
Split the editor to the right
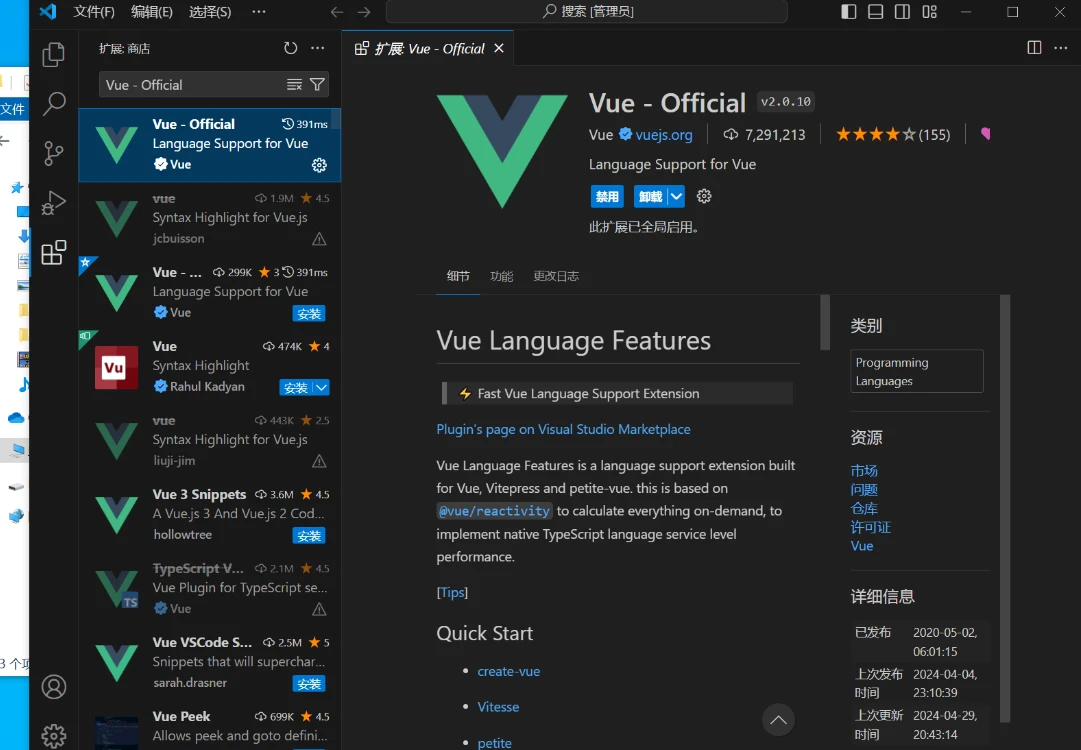1034,48
